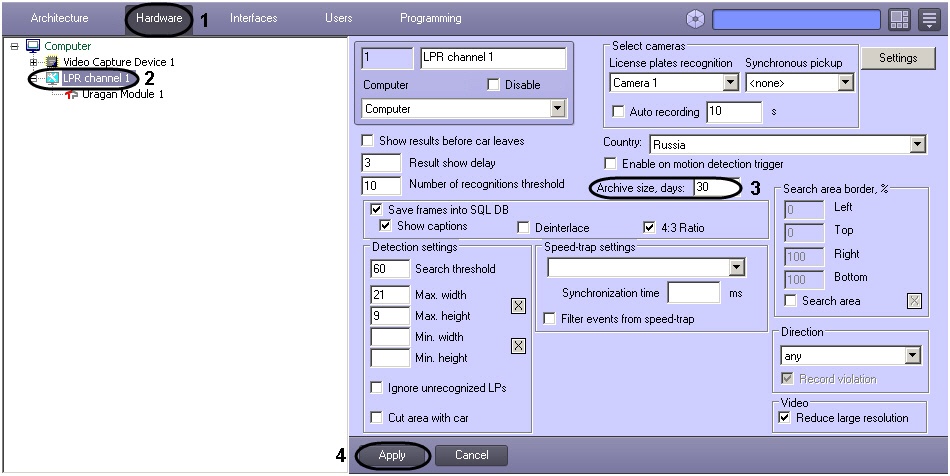This screenshot has width=950, height=476.
Task: Switch to the Hardware tab
Action: tap(159, 18)
